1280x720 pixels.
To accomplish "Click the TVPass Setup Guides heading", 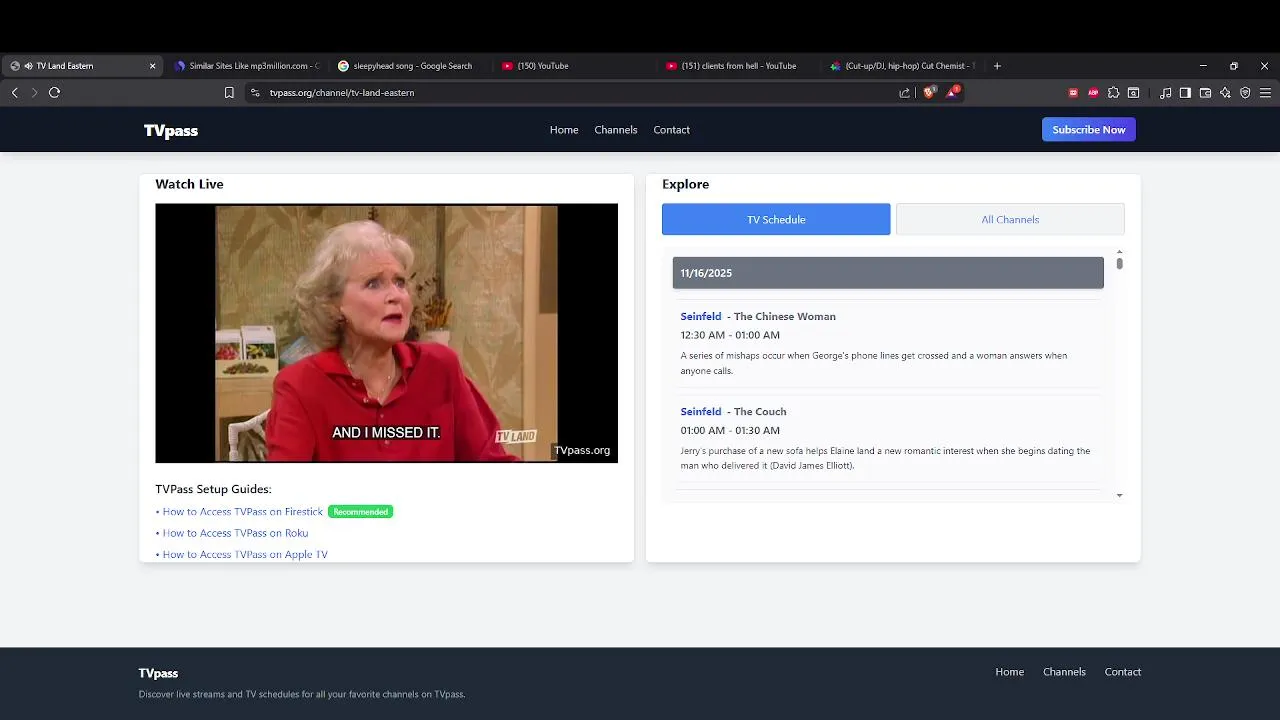I will pos(213,489).
